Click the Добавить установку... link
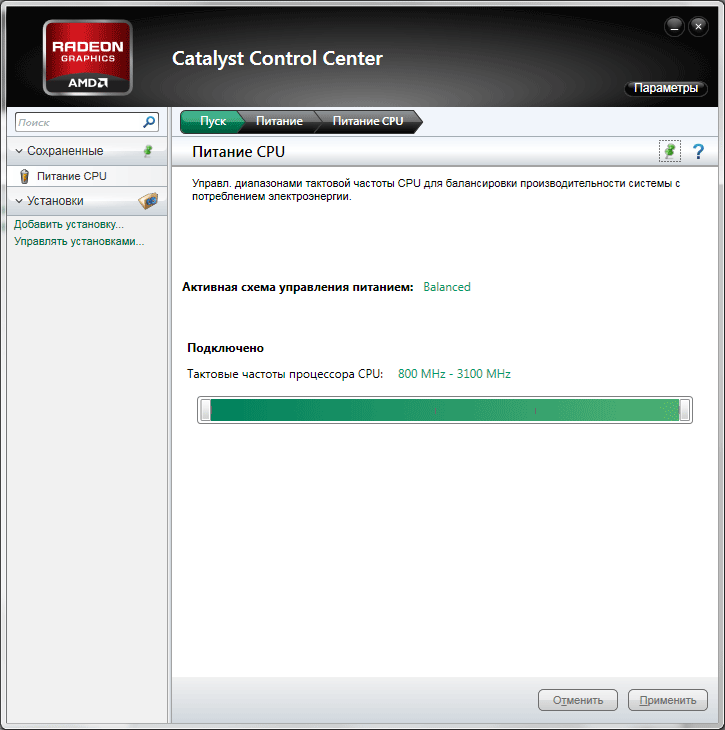 [x=68, y=224]
